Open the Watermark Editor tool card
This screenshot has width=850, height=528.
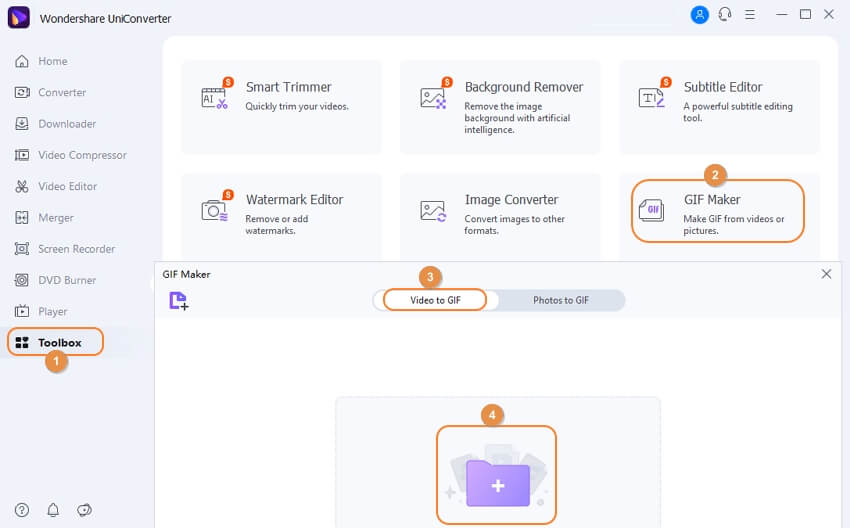click(x=281, y=216)
